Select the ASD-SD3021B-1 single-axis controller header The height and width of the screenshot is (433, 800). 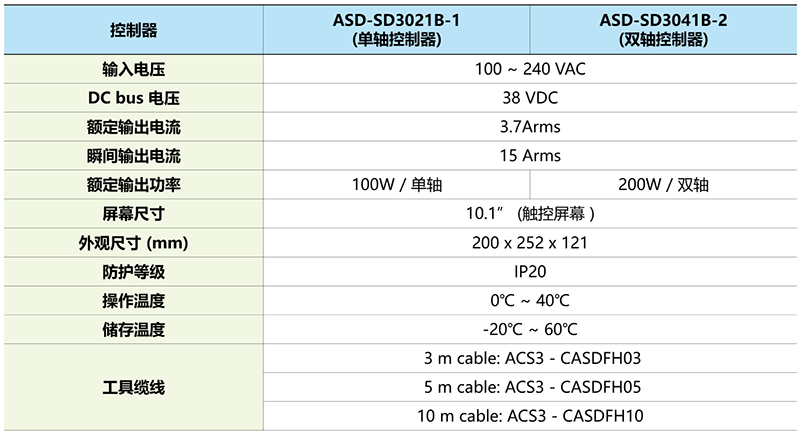[x=398, y=30]
